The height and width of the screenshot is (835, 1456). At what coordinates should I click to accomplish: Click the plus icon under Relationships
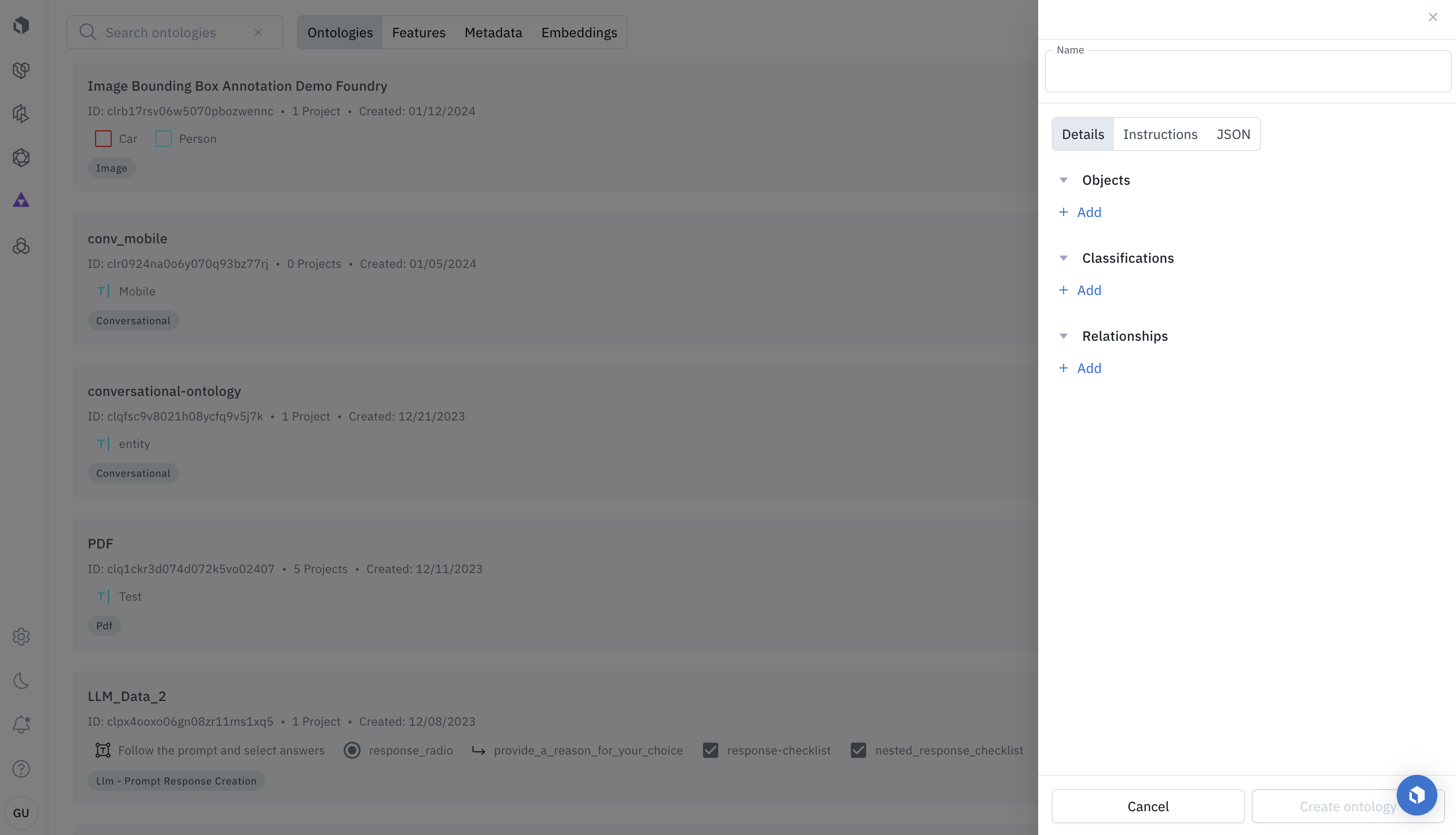(x=1063, y=368)
